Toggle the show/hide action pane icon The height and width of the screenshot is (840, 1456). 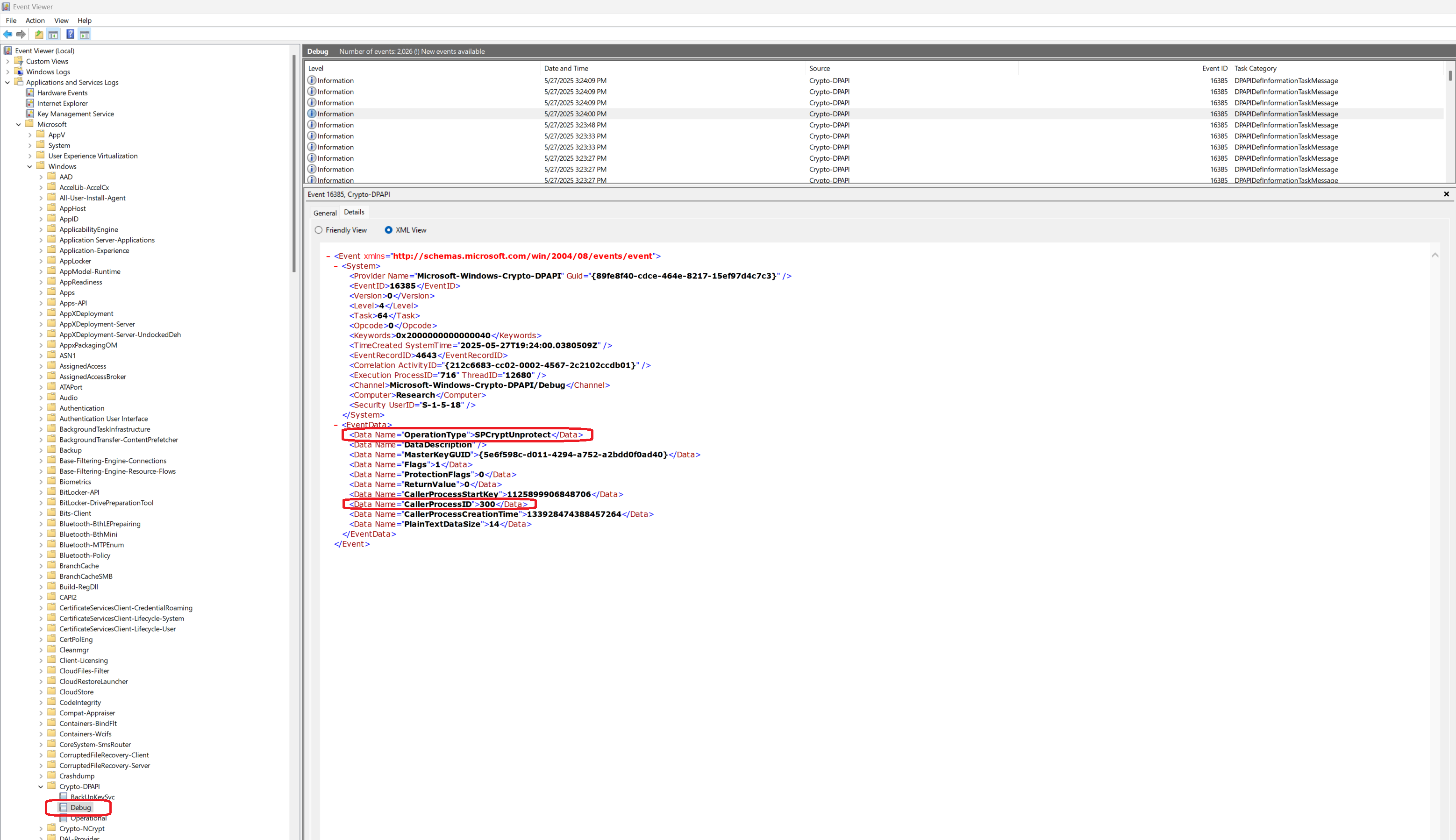[x=85, y=35]
